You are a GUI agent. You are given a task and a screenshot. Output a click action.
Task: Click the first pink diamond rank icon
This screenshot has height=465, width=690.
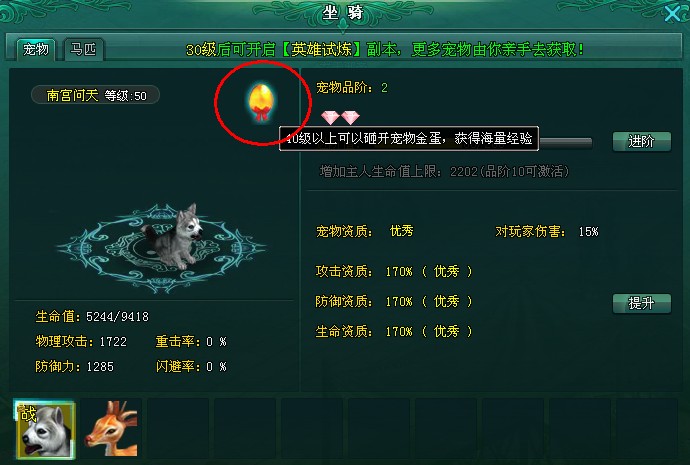point(330,117)
